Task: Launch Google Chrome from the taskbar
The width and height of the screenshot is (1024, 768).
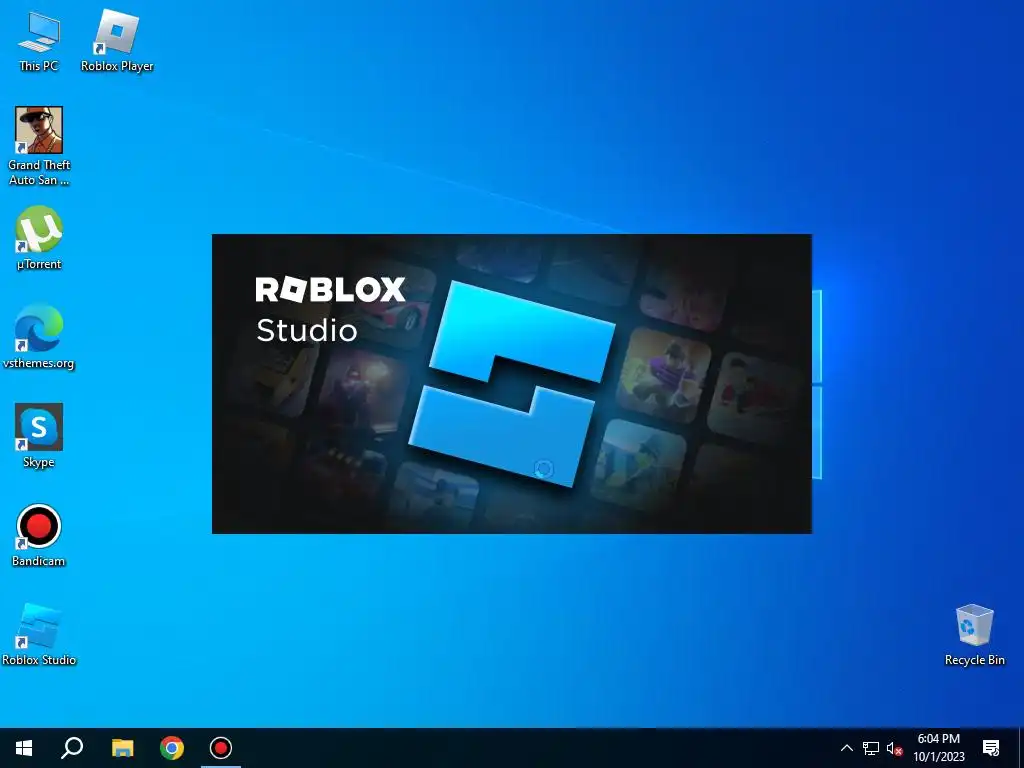Action: 172,748
